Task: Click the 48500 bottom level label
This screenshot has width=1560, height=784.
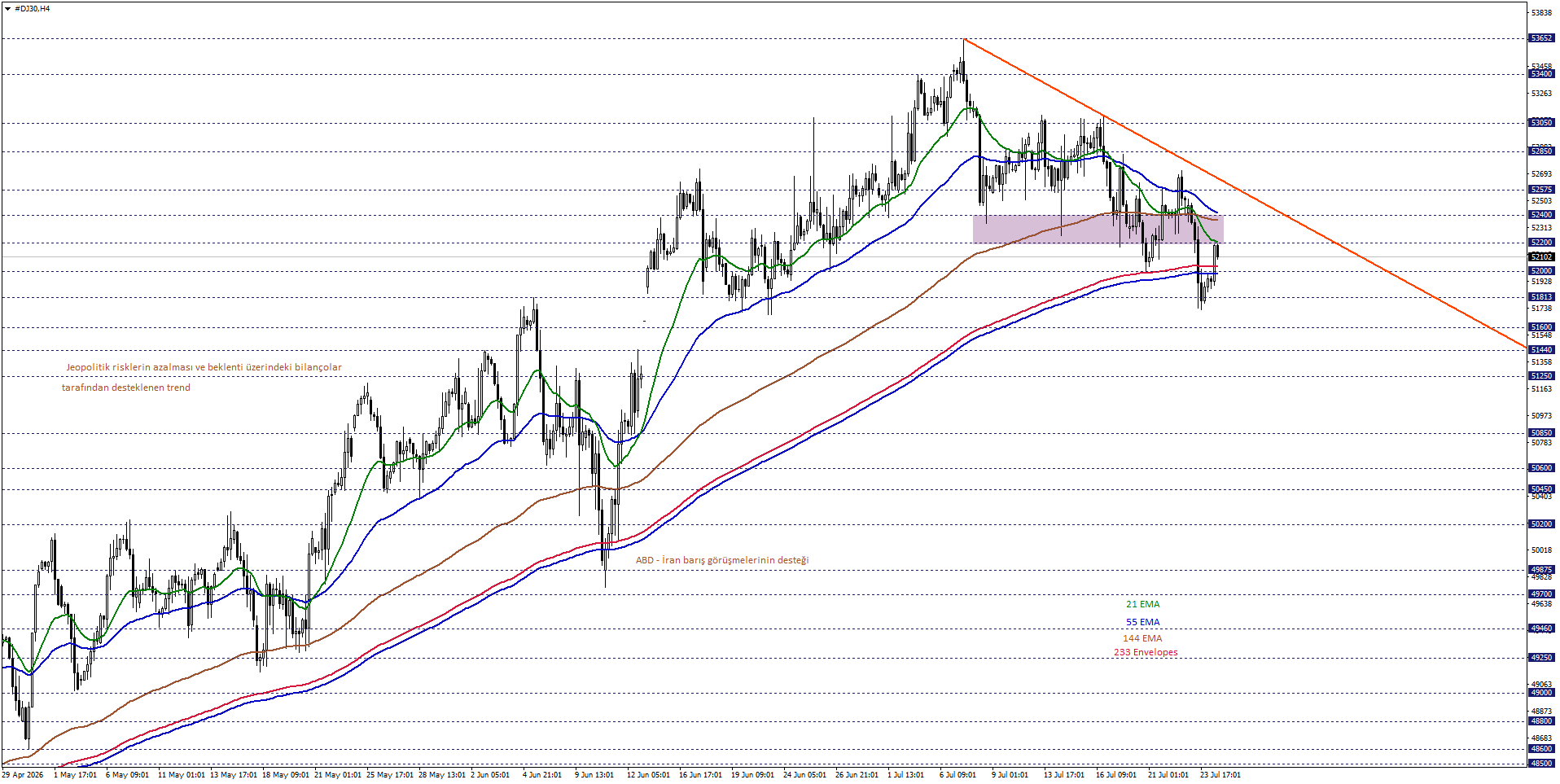Action: point(1541,764)
